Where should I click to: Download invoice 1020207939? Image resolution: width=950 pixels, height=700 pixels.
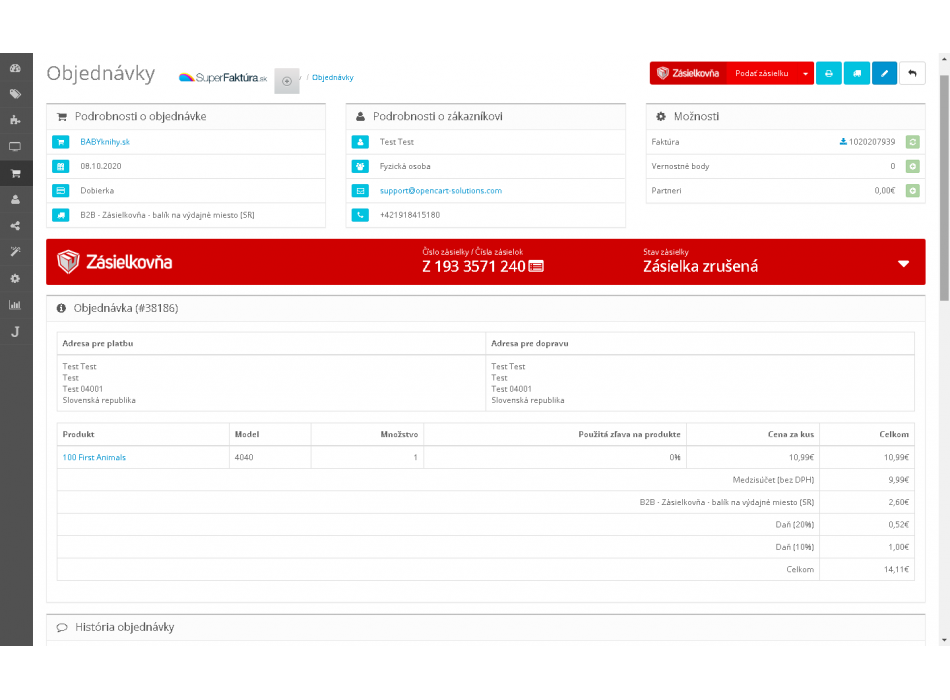[x=867, y=142]
